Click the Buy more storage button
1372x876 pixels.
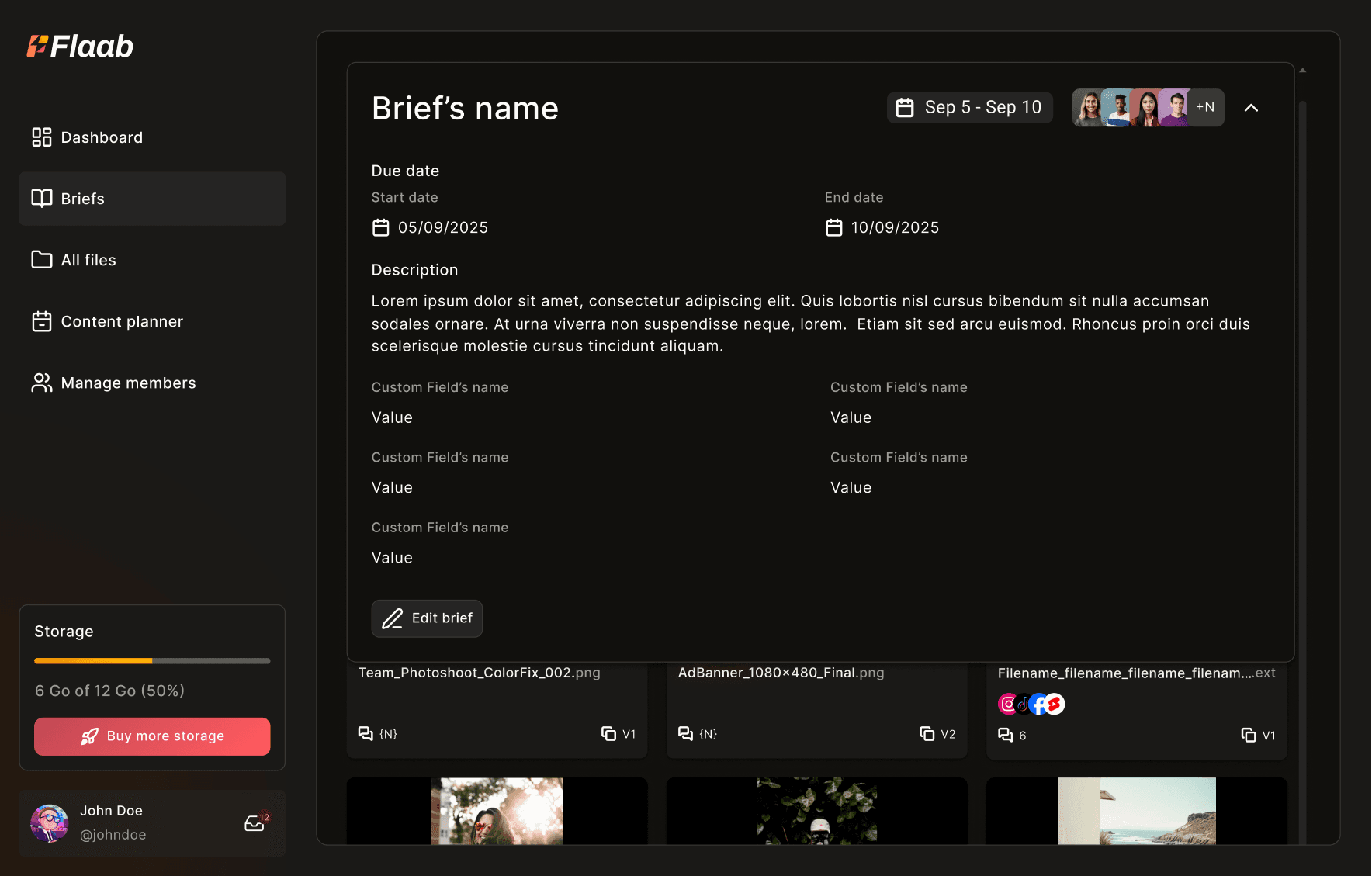[x=152, y=736]
